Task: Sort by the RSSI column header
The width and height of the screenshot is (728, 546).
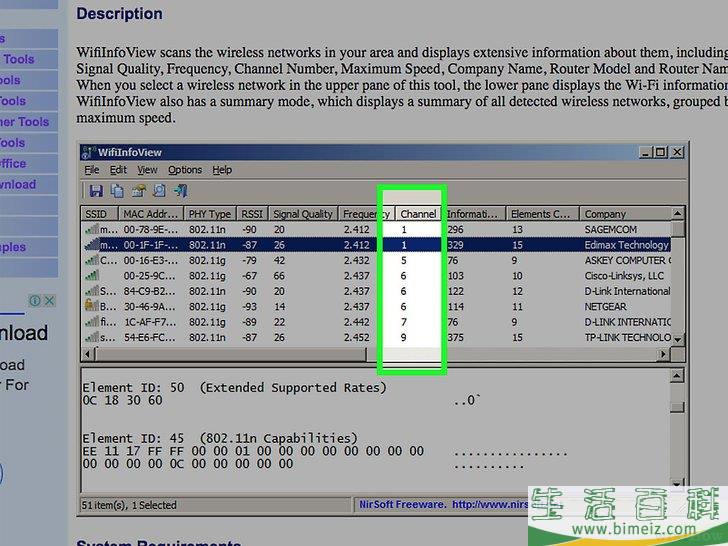Action: click(251, 214)
